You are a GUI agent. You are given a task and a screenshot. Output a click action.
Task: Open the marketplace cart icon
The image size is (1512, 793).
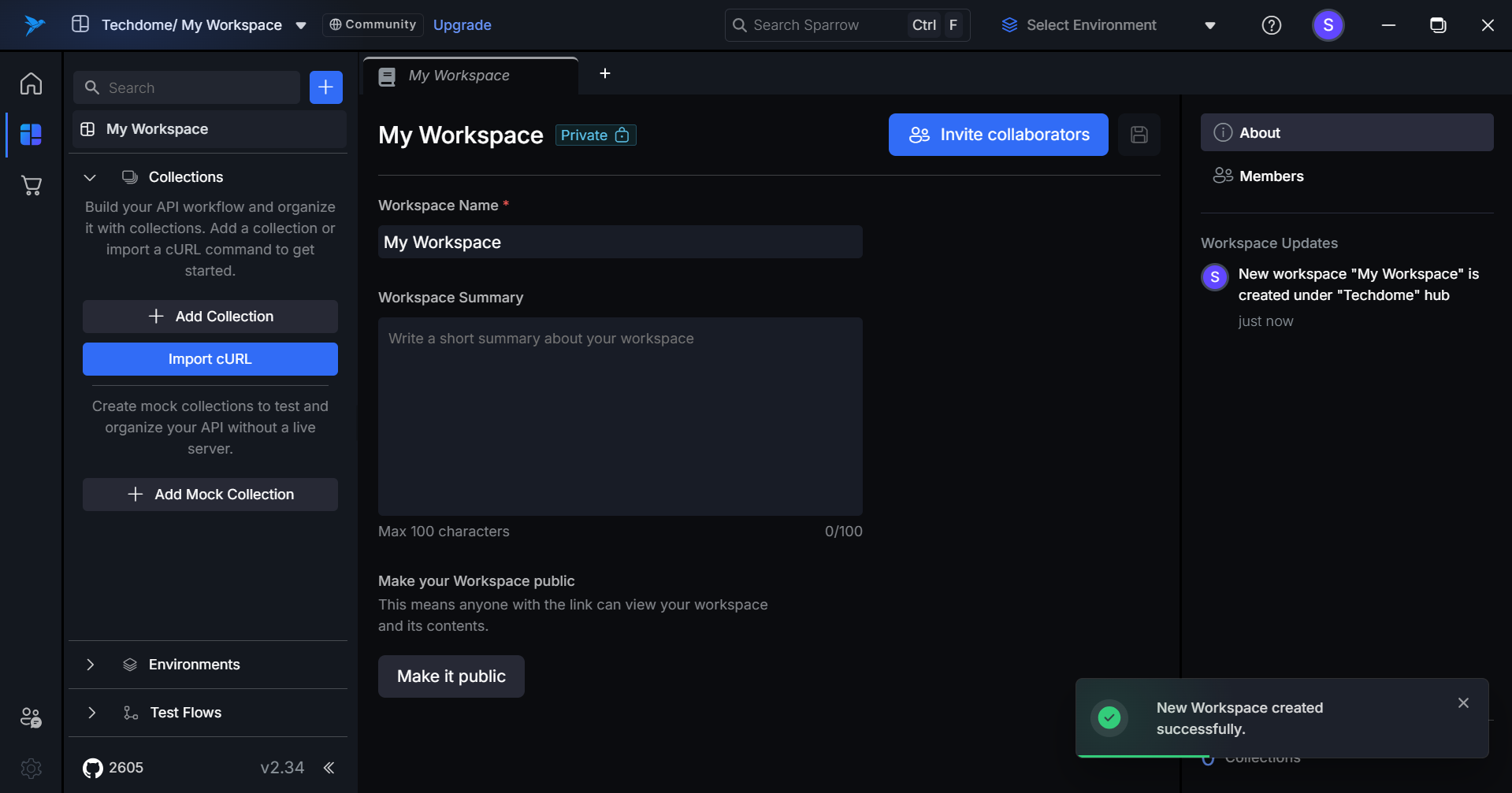(x=31, y=186)
